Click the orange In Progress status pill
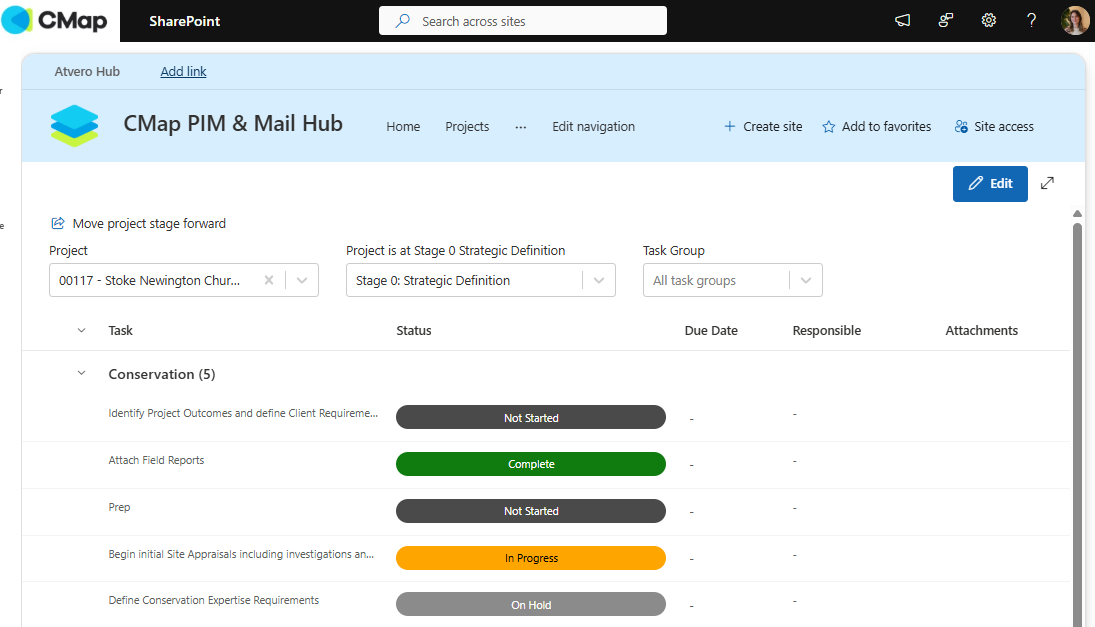 tap(531, 558)
